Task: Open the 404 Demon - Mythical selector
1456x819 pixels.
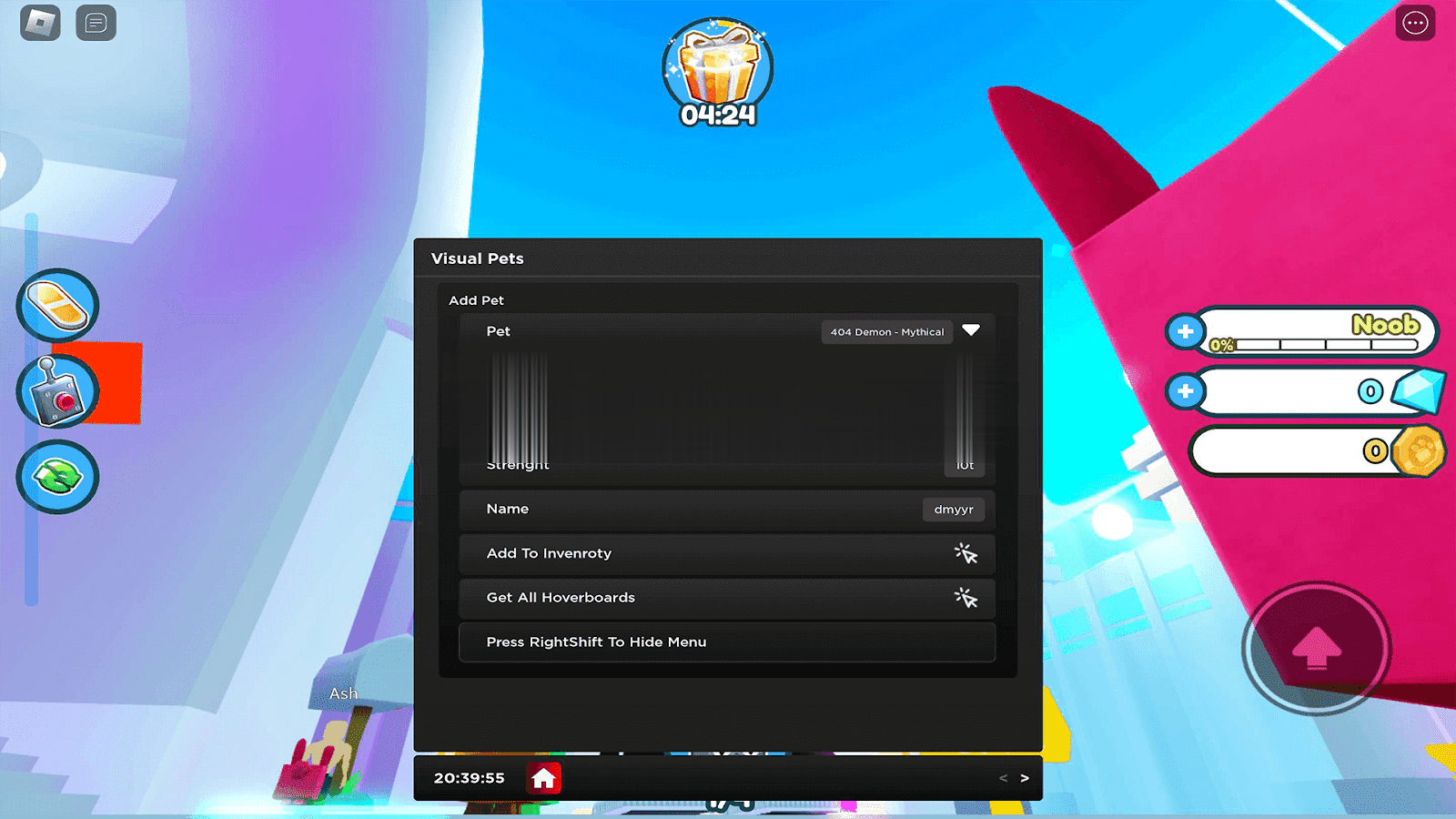Action: pos(886,332)
